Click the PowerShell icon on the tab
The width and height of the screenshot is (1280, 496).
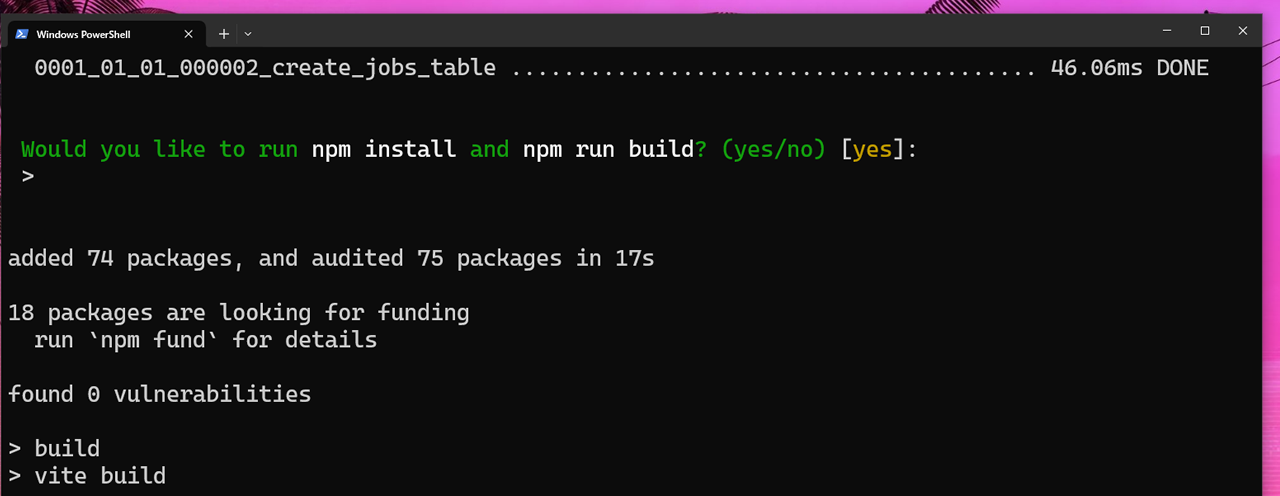(21, 34)
